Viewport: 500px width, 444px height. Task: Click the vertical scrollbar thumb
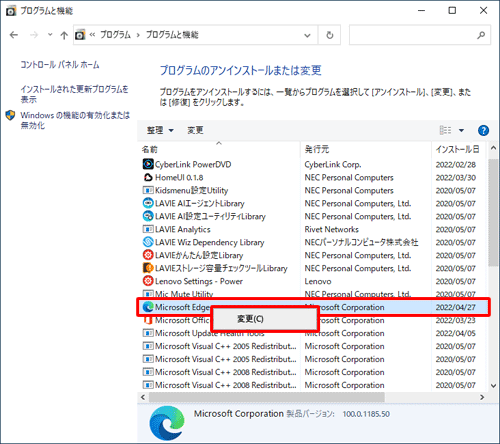493,212
